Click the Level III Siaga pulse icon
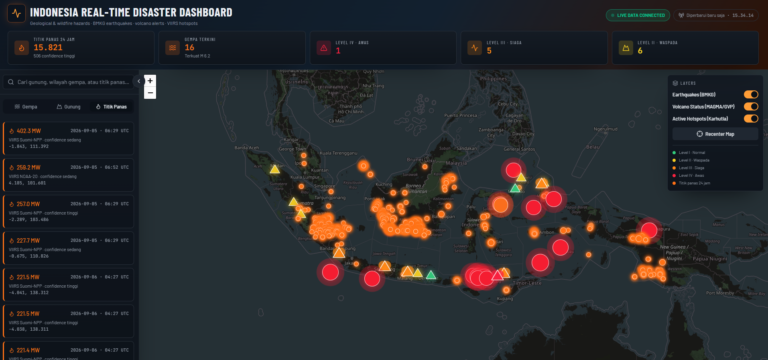Viewport: 768px width, 360px height. (475, 48)
